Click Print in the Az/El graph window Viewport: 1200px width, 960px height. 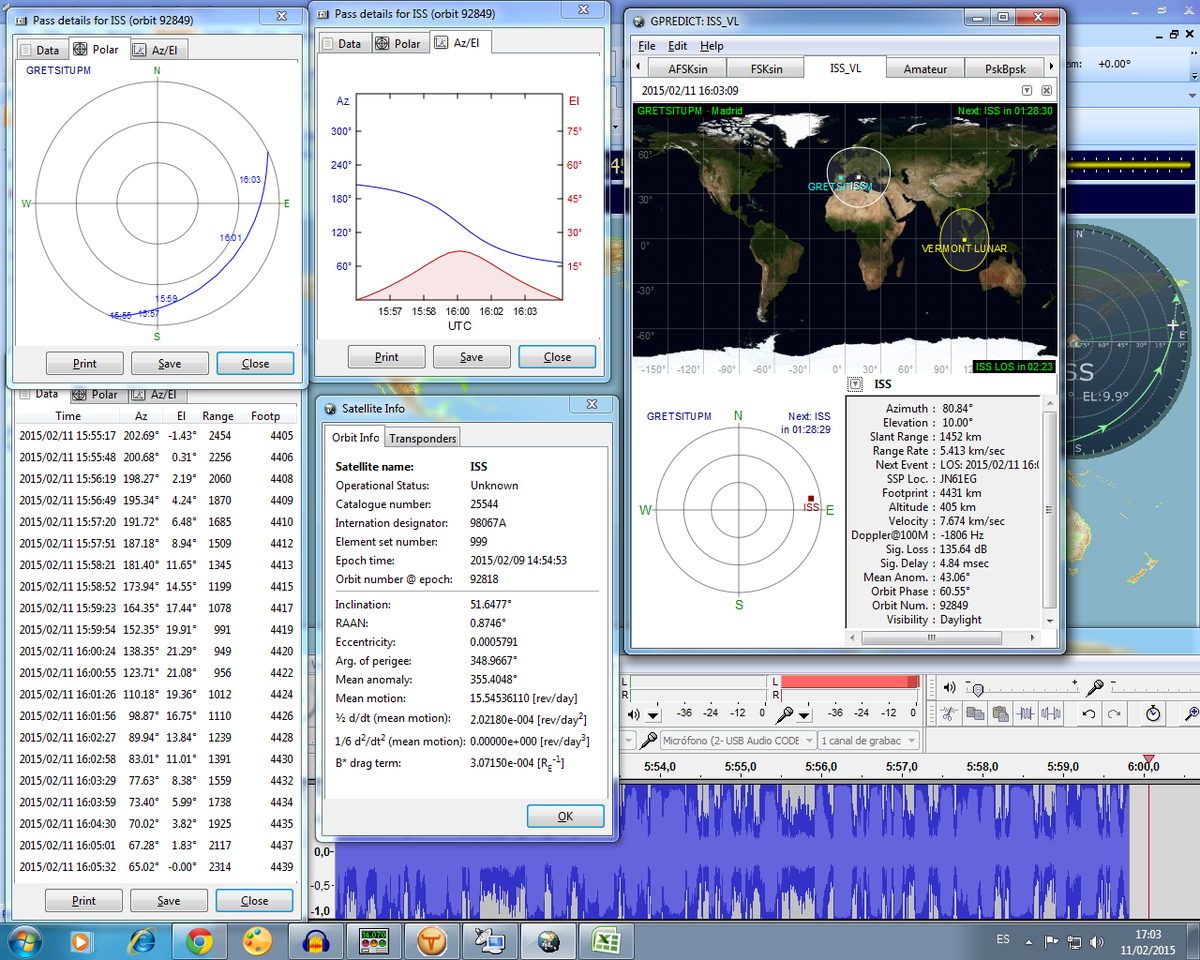point(386,357)
